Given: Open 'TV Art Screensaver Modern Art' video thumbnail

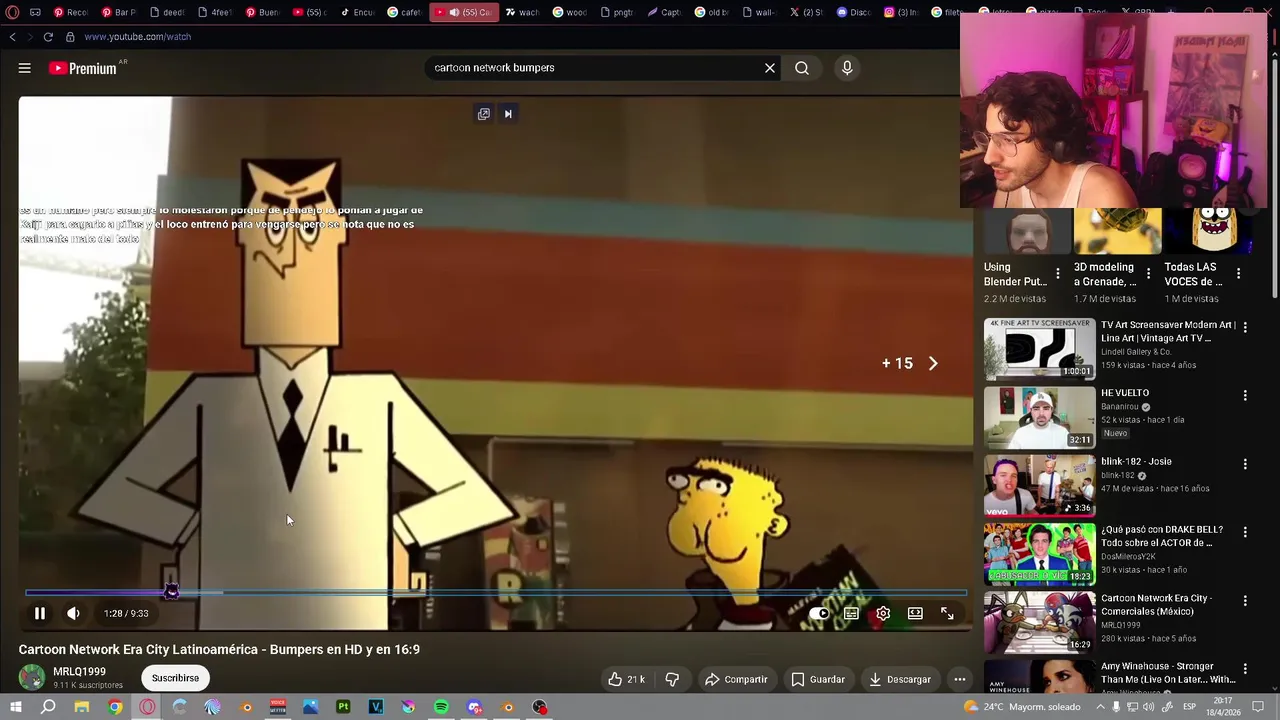Looking at the screenshot, I should [1040, 349].
